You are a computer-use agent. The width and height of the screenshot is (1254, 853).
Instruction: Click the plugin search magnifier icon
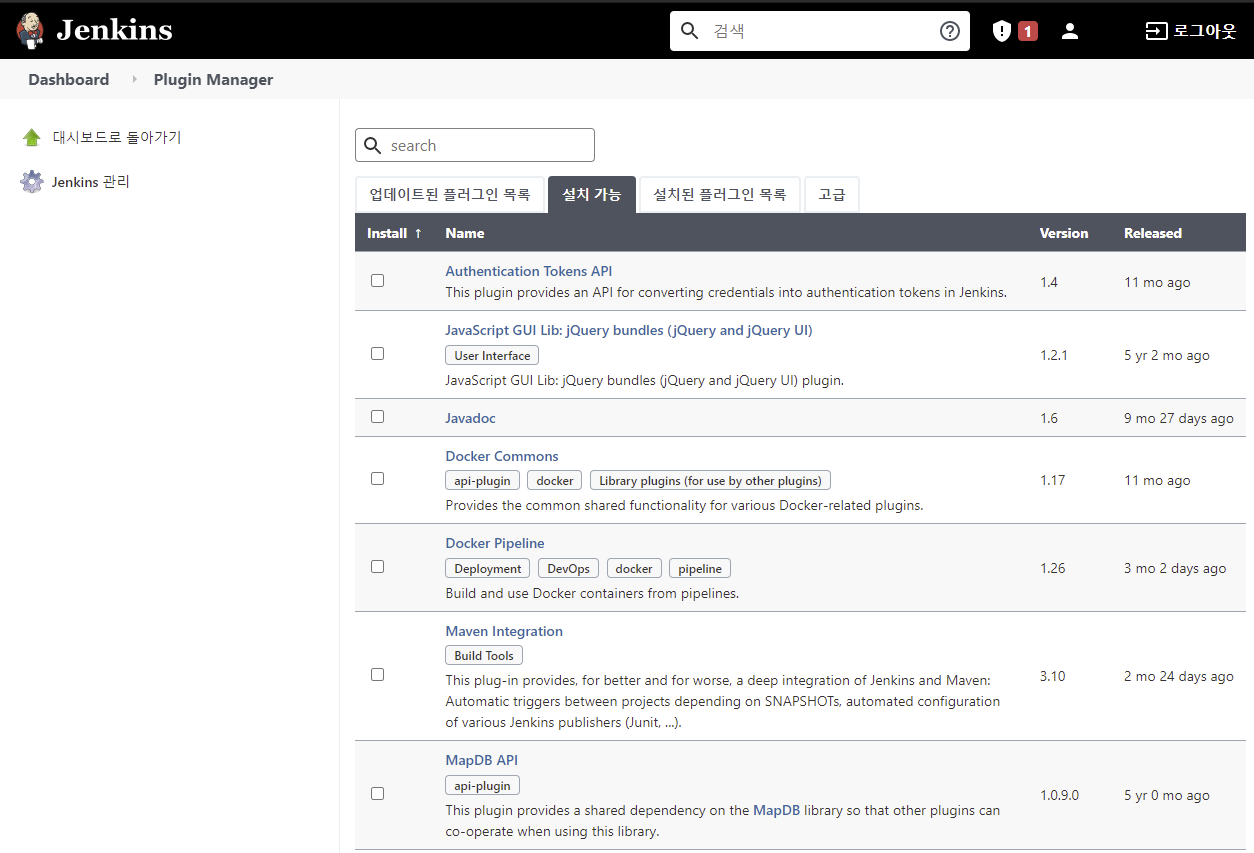tap(373, 145)
